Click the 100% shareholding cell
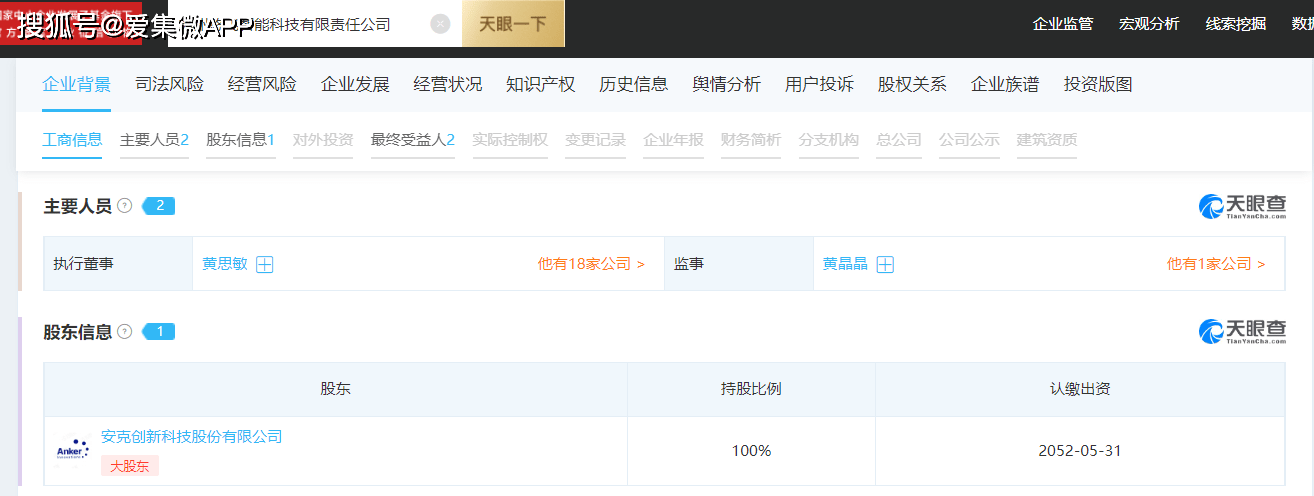1314x496 pixels. coord(751,451)
